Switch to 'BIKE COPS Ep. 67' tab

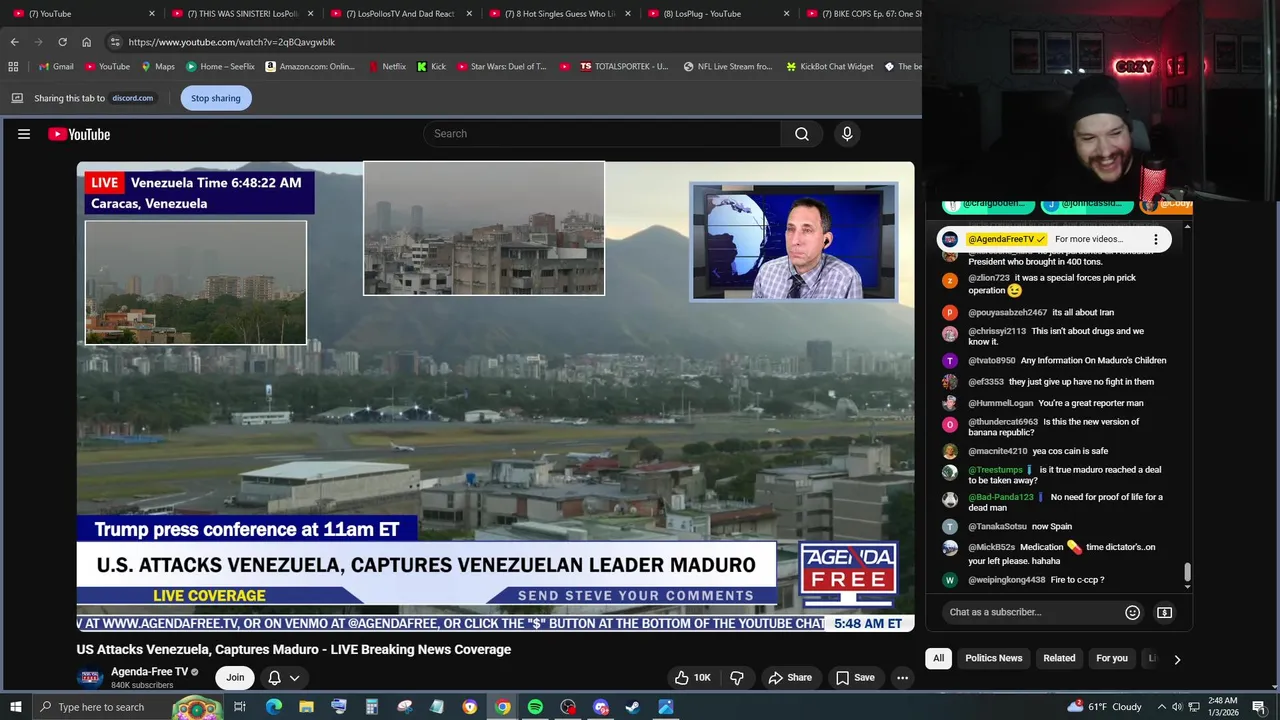click(860, 14)
